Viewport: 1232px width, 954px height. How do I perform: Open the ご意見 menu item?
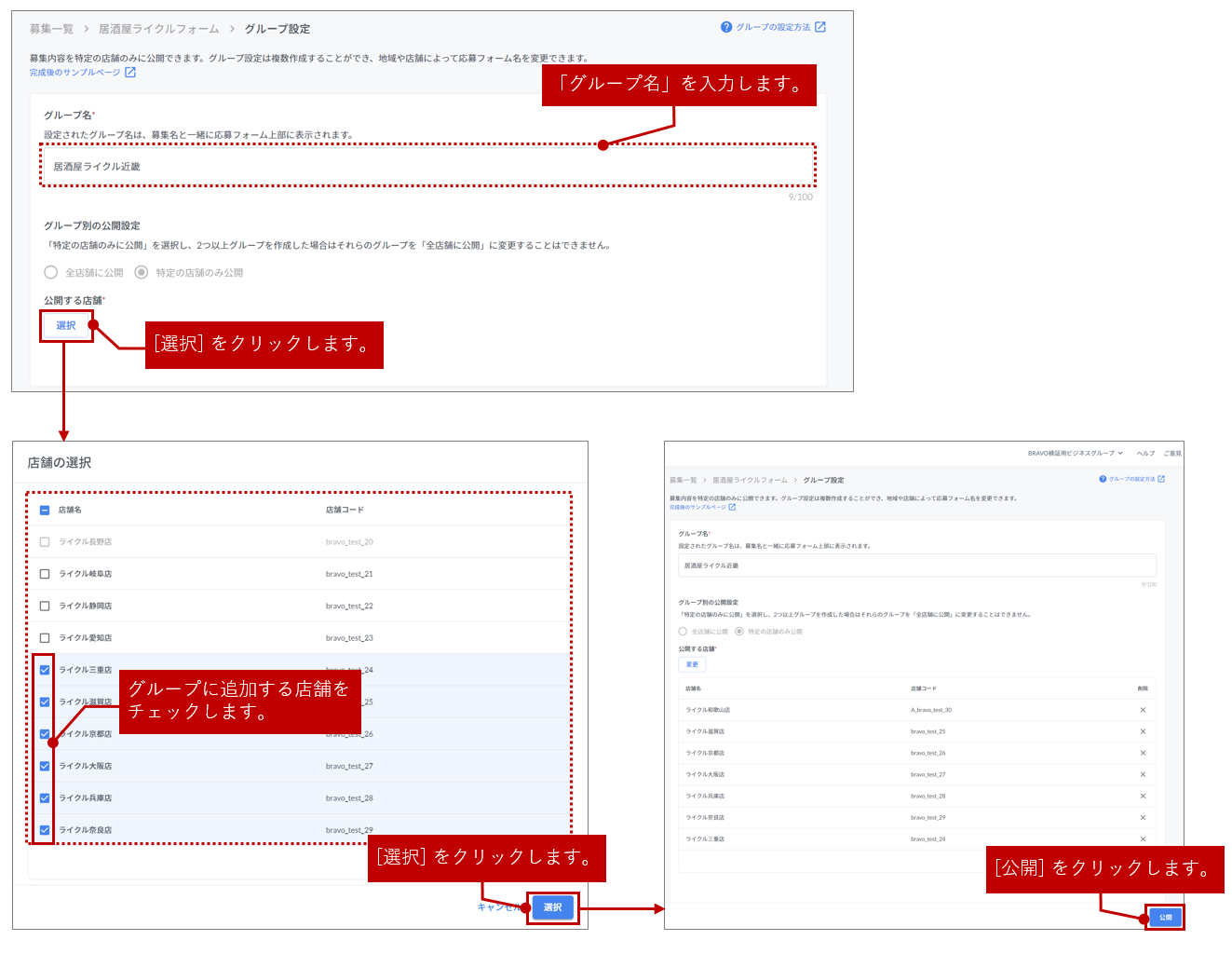point(1171,454)
